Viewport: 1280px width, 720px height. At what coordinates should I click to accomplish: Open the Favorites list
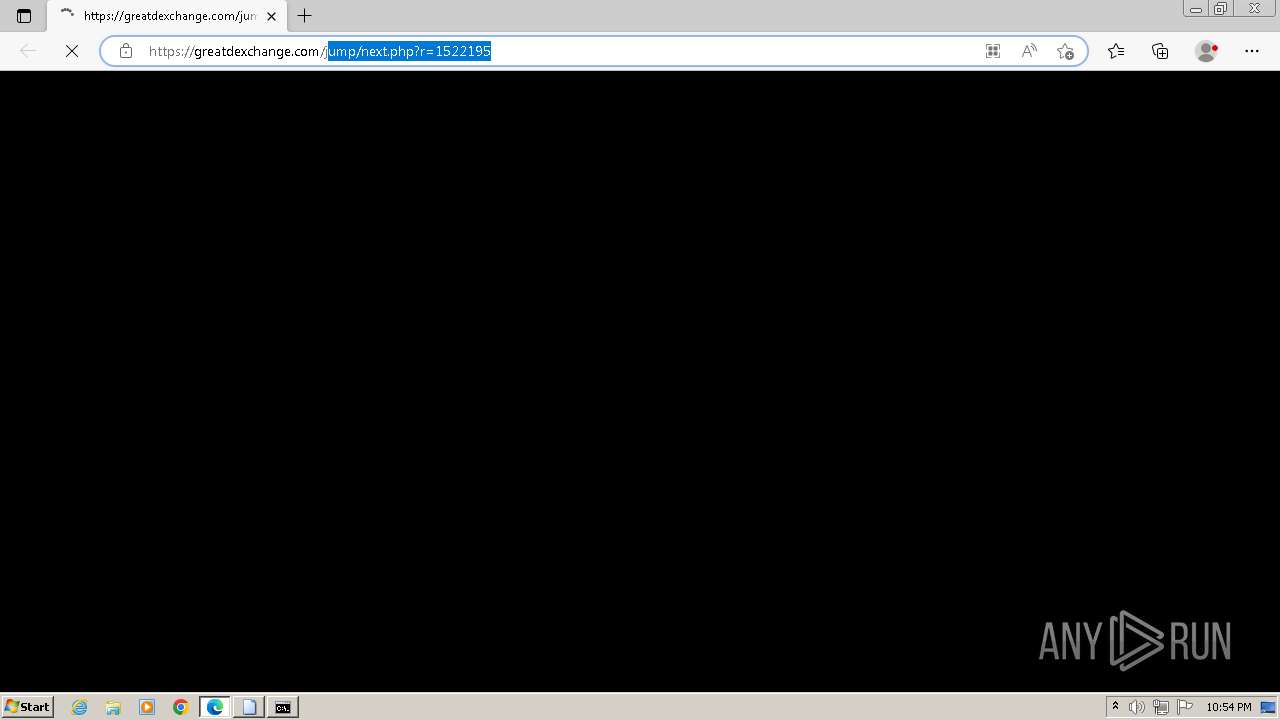point(1116,51)
